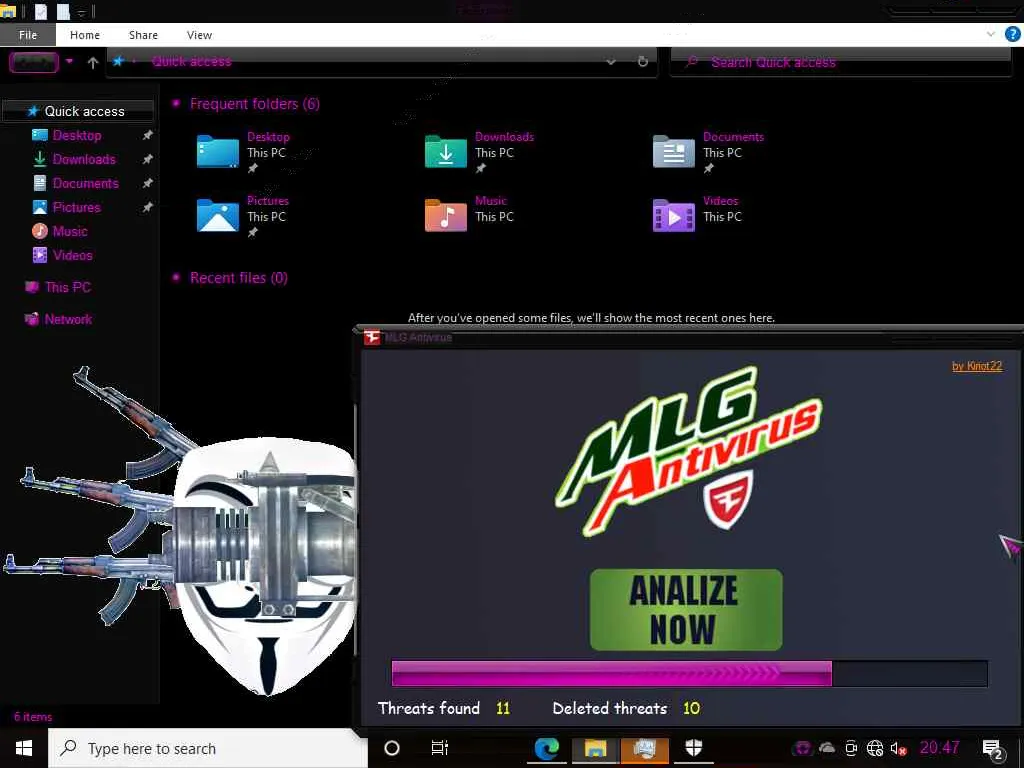The image size is (1024, 768).
Task: Open network globe tray icon
Action: [875, 748]
